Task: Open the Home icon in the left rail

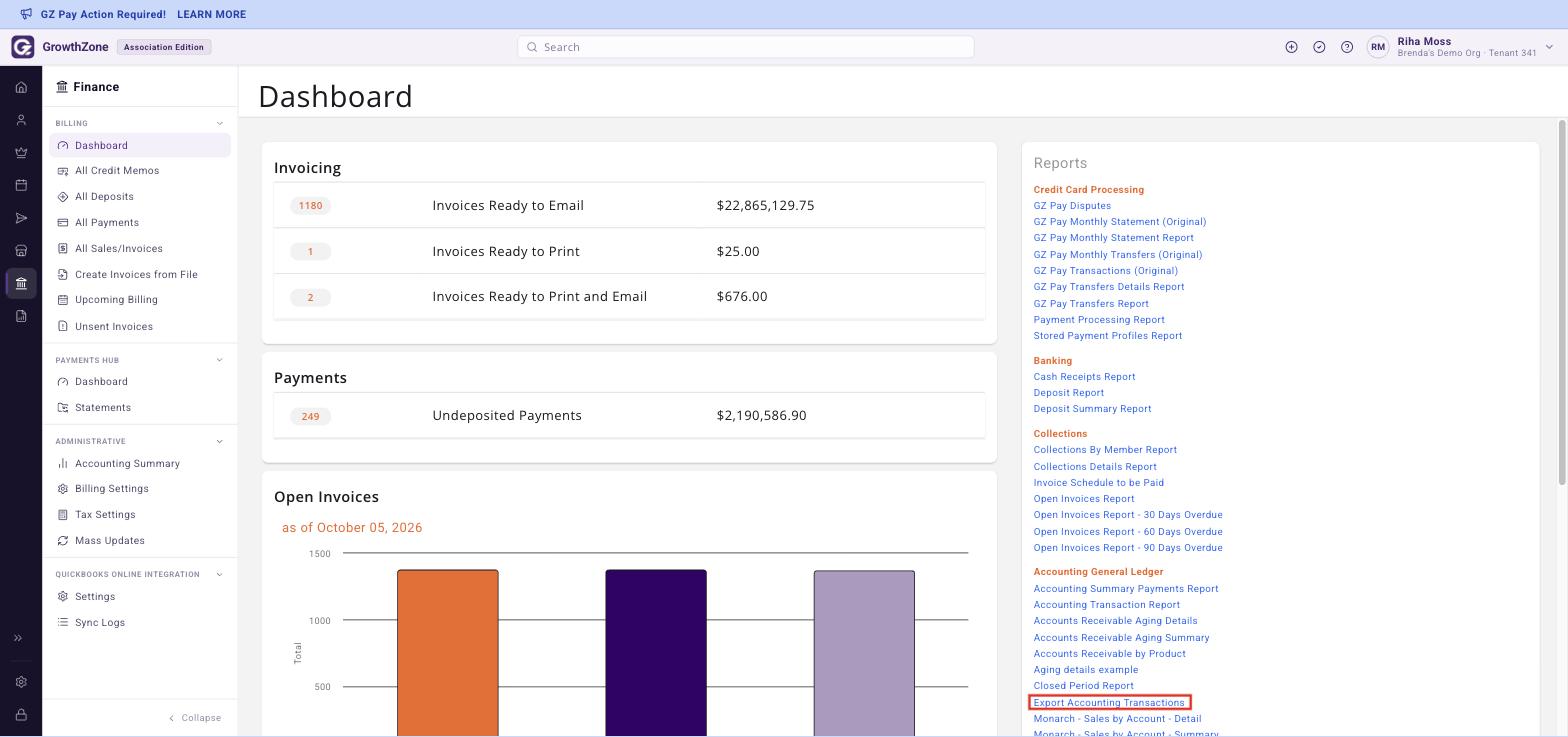Action: [x=21, y=87]
